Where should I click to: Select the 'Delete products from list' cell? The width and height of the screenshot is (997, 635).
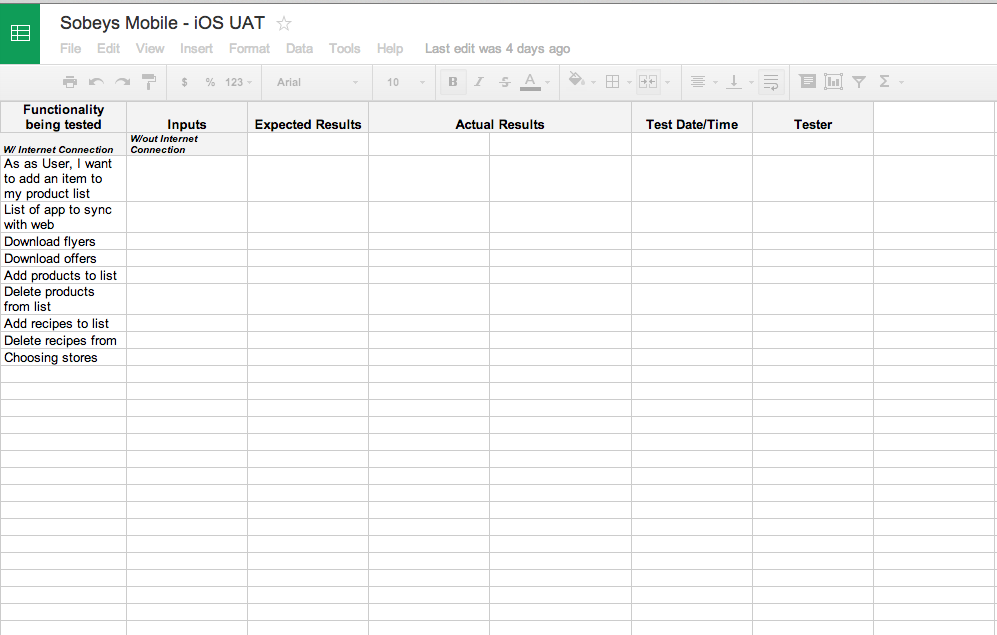click(x=64, y=299)
